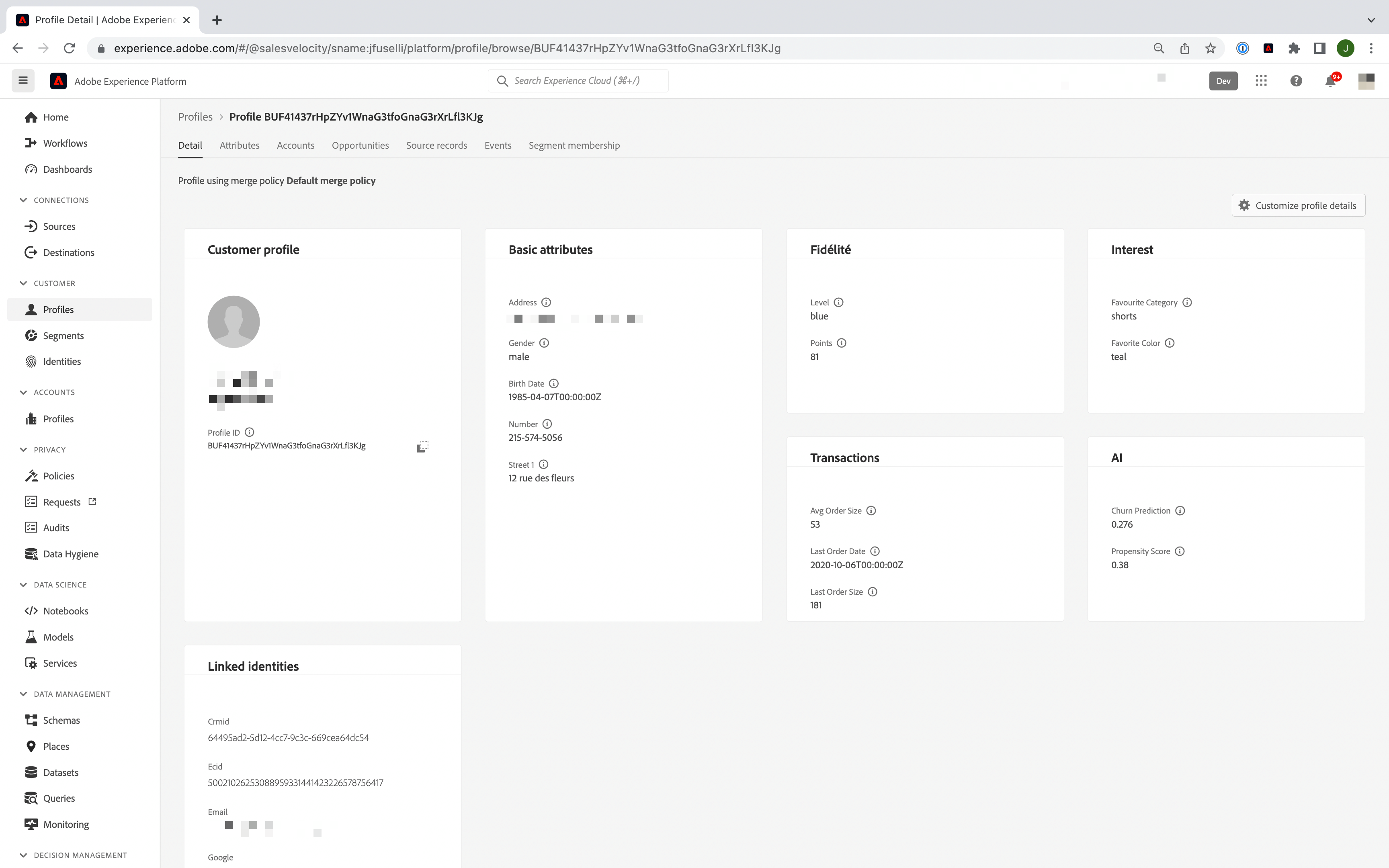
Task: Collapse the DATA MANAGEMENT section
Action: pyautogui.click(x=23, y=694)
